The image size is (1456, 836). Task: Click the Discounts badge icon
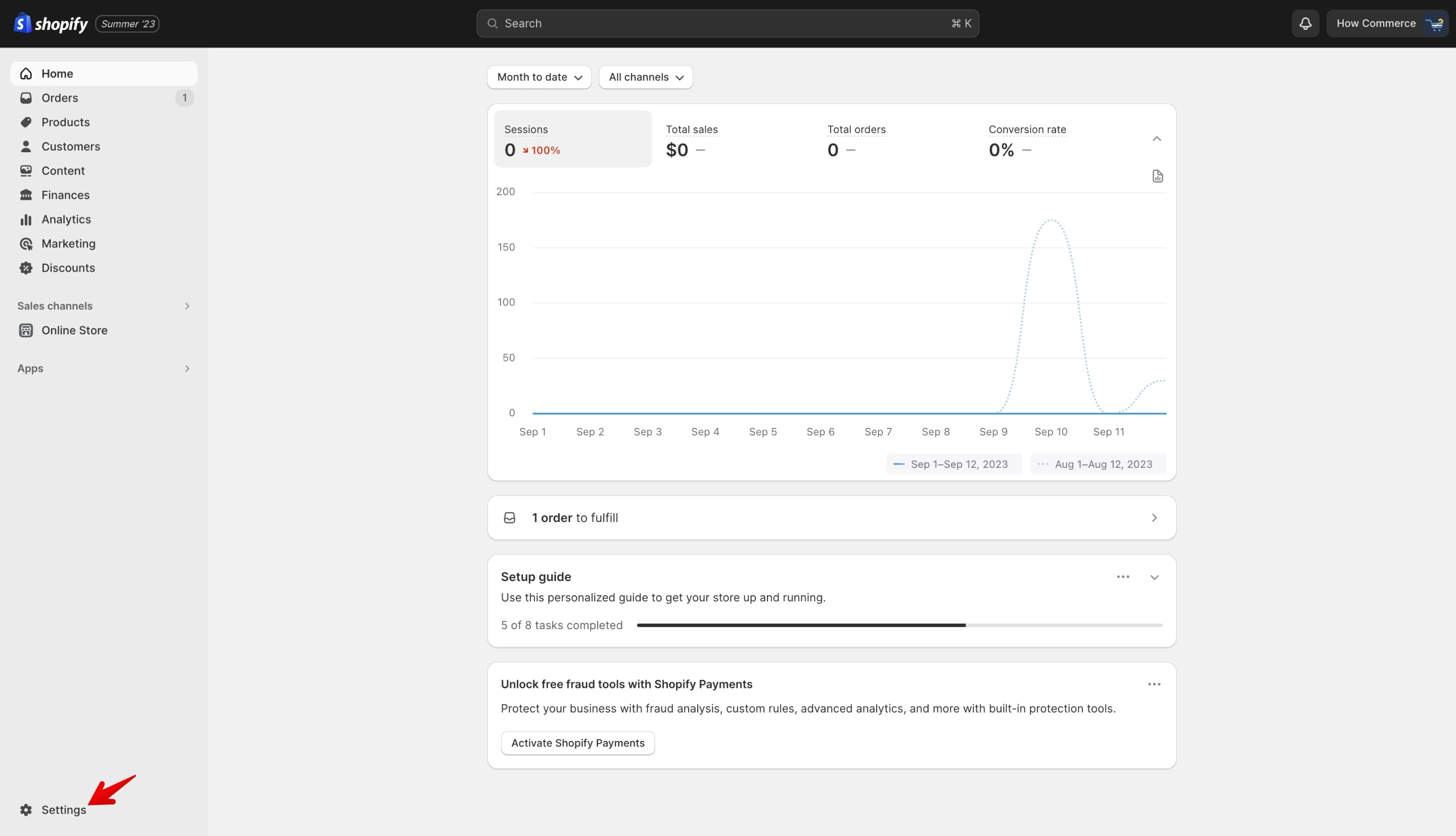(26, 268)
